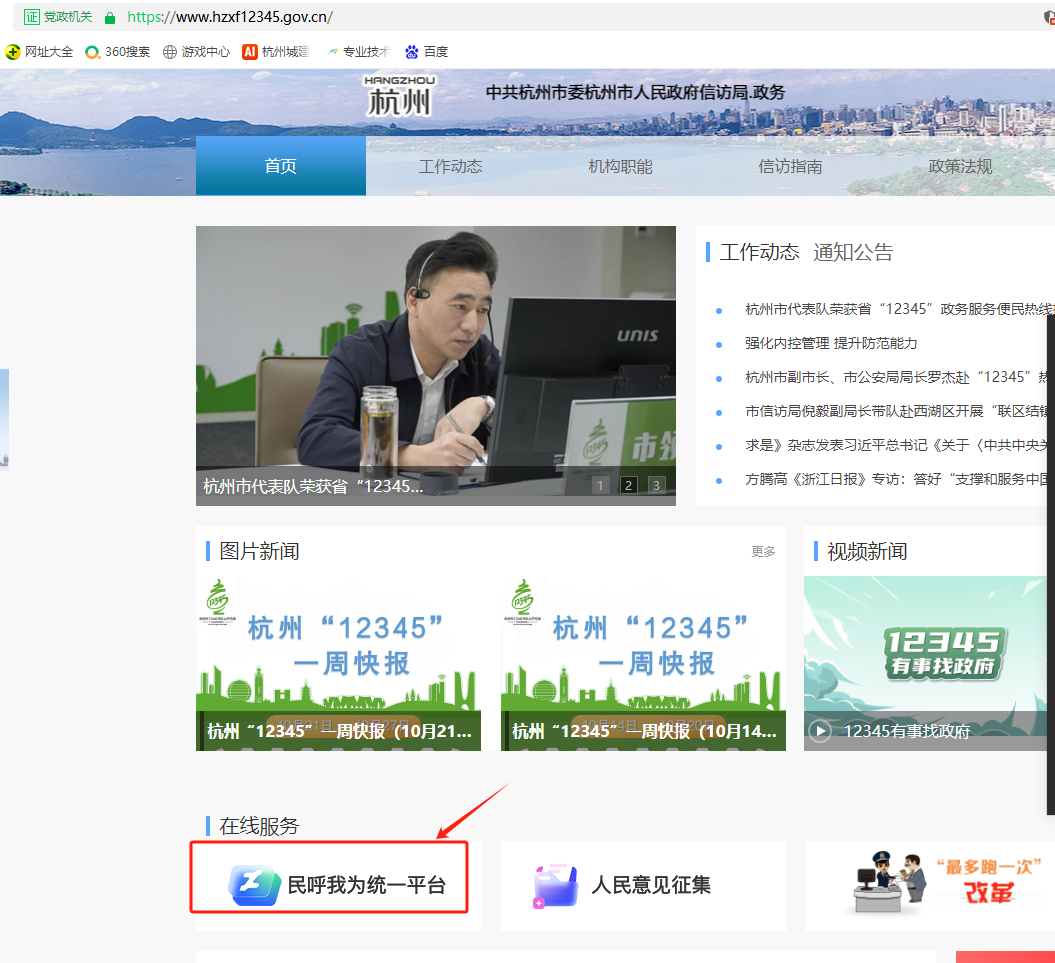Open 一周快报 (10月14...) picture news

click(x=643, y=663)
